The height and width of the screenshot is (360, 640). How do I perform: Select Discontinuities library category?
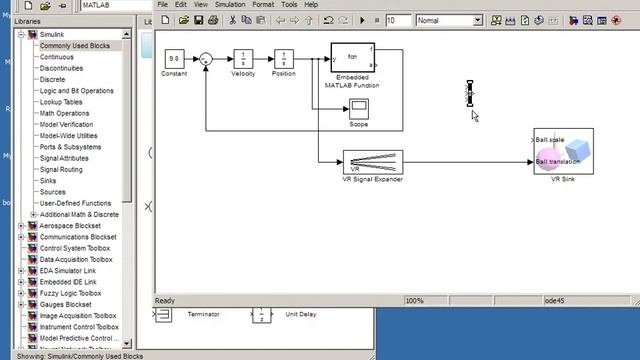[x=61, y=68]
